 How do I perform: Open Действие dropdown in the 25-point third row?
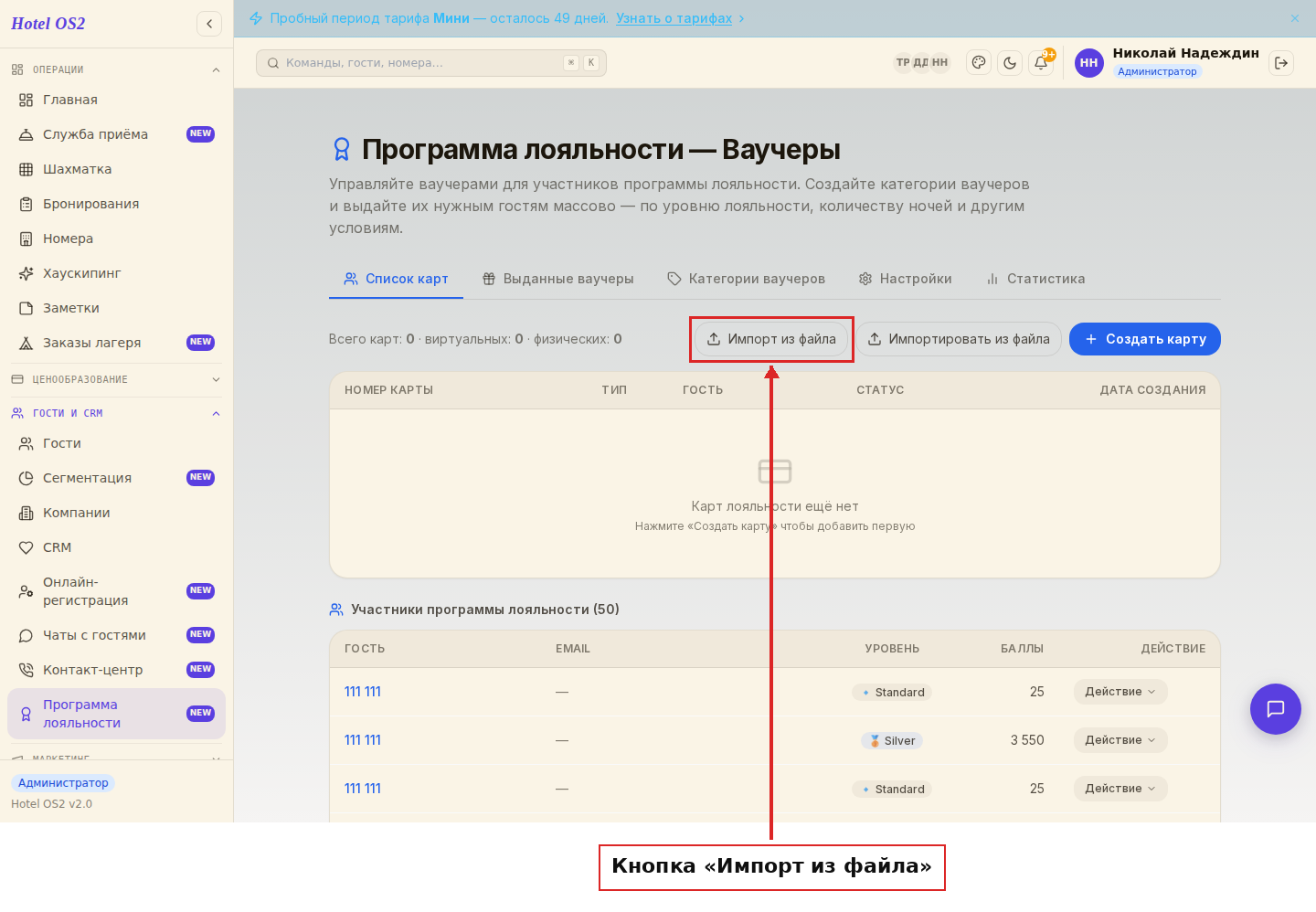[x=1120, y=789]
